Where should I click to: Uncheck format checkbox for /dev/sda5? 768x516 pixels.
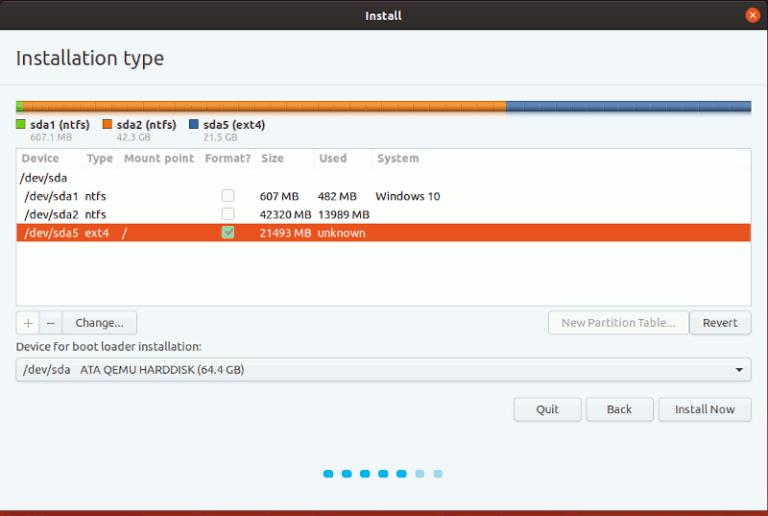click(228, 233)
